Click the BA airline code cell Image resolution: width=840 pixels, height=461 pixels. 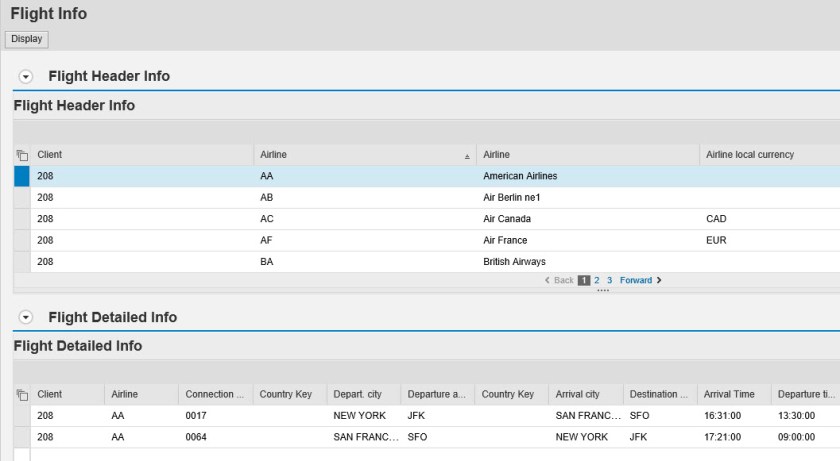(x=365, y=262)
